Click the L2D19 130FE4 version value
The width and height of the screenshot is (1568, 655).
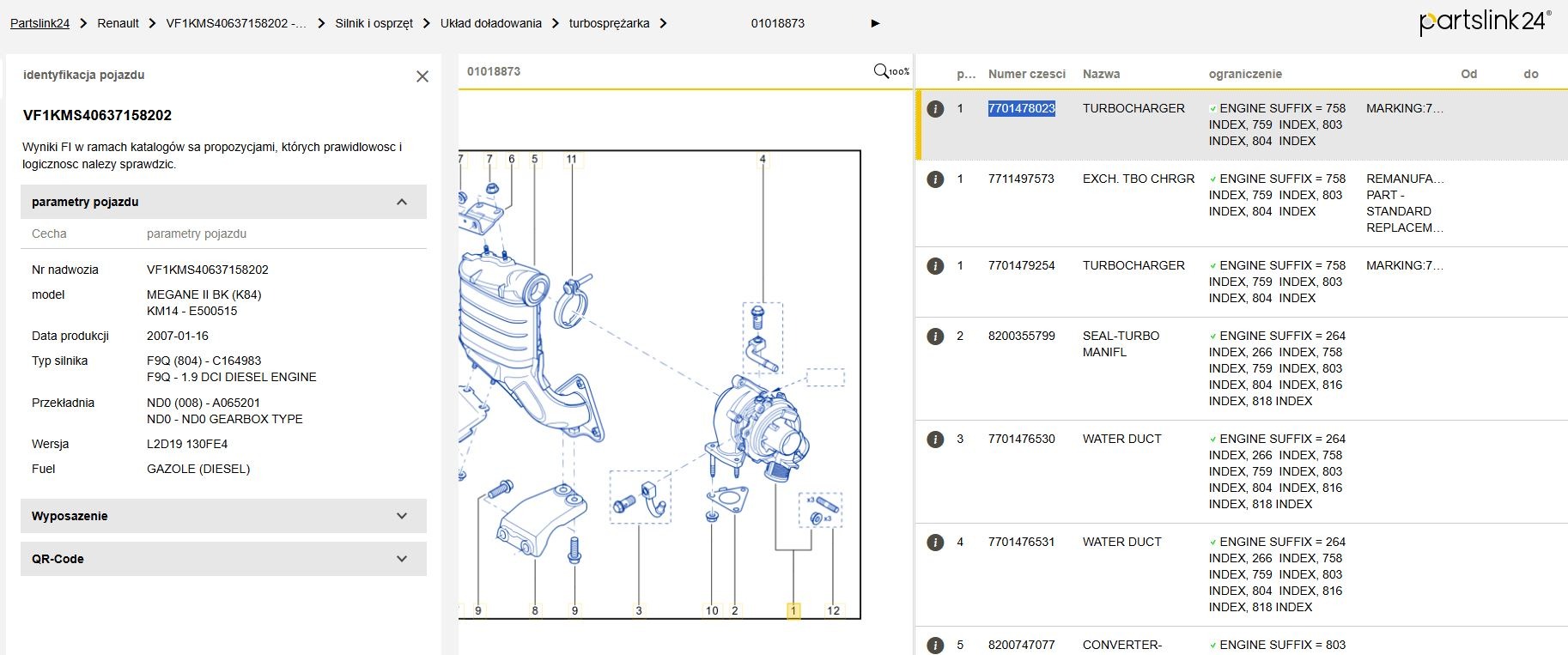point(187,444)
